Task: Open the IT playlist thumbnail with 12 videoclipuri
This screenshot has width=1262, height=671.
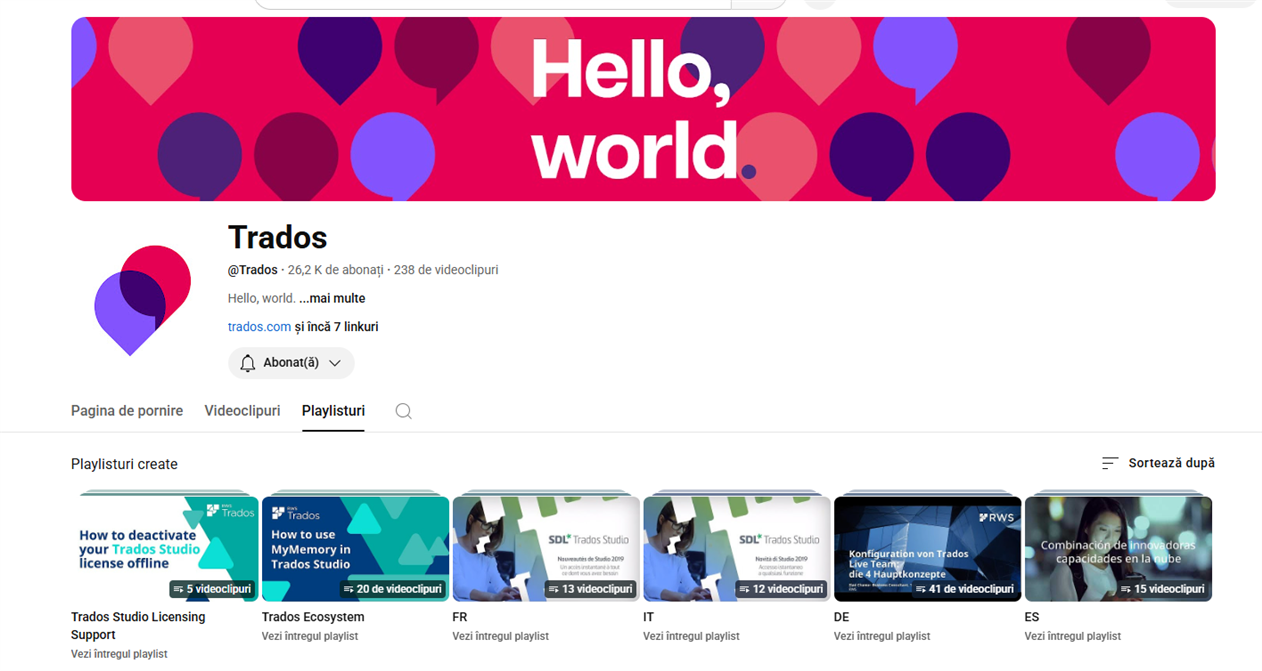Action: [x=737, y=549]
